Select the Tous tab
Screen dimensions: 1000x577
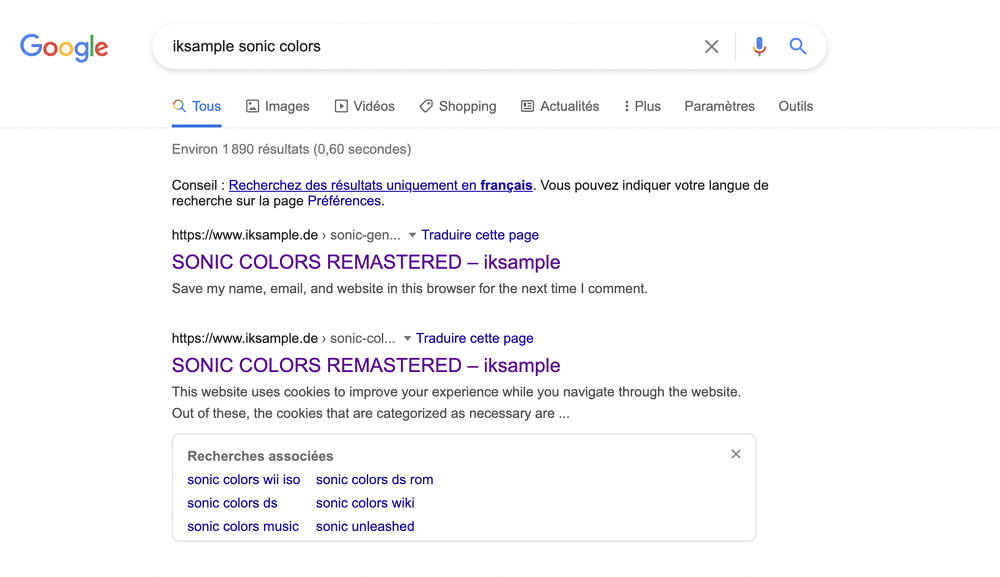click(197, 106)
